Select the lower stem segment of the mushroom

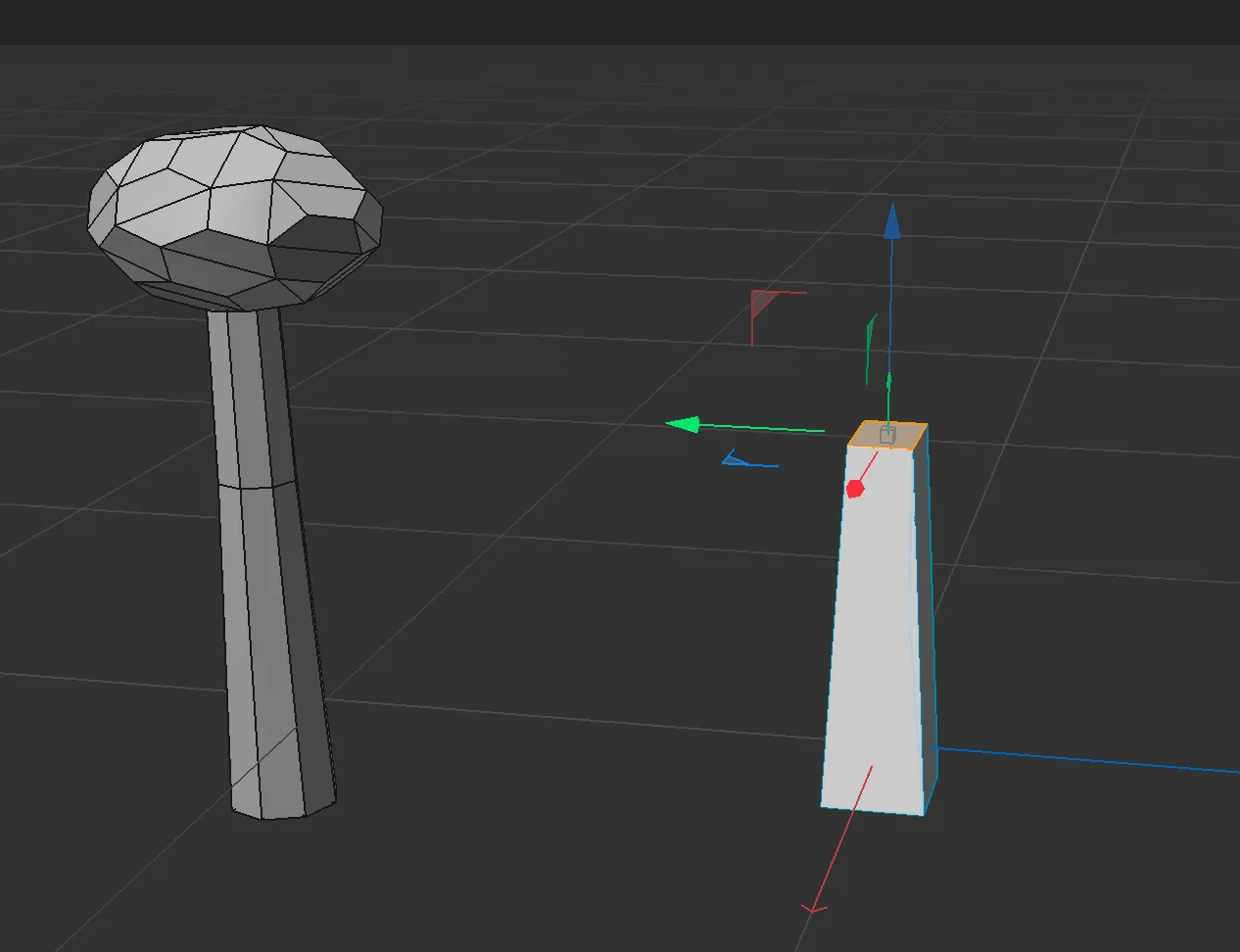point(276,651)
